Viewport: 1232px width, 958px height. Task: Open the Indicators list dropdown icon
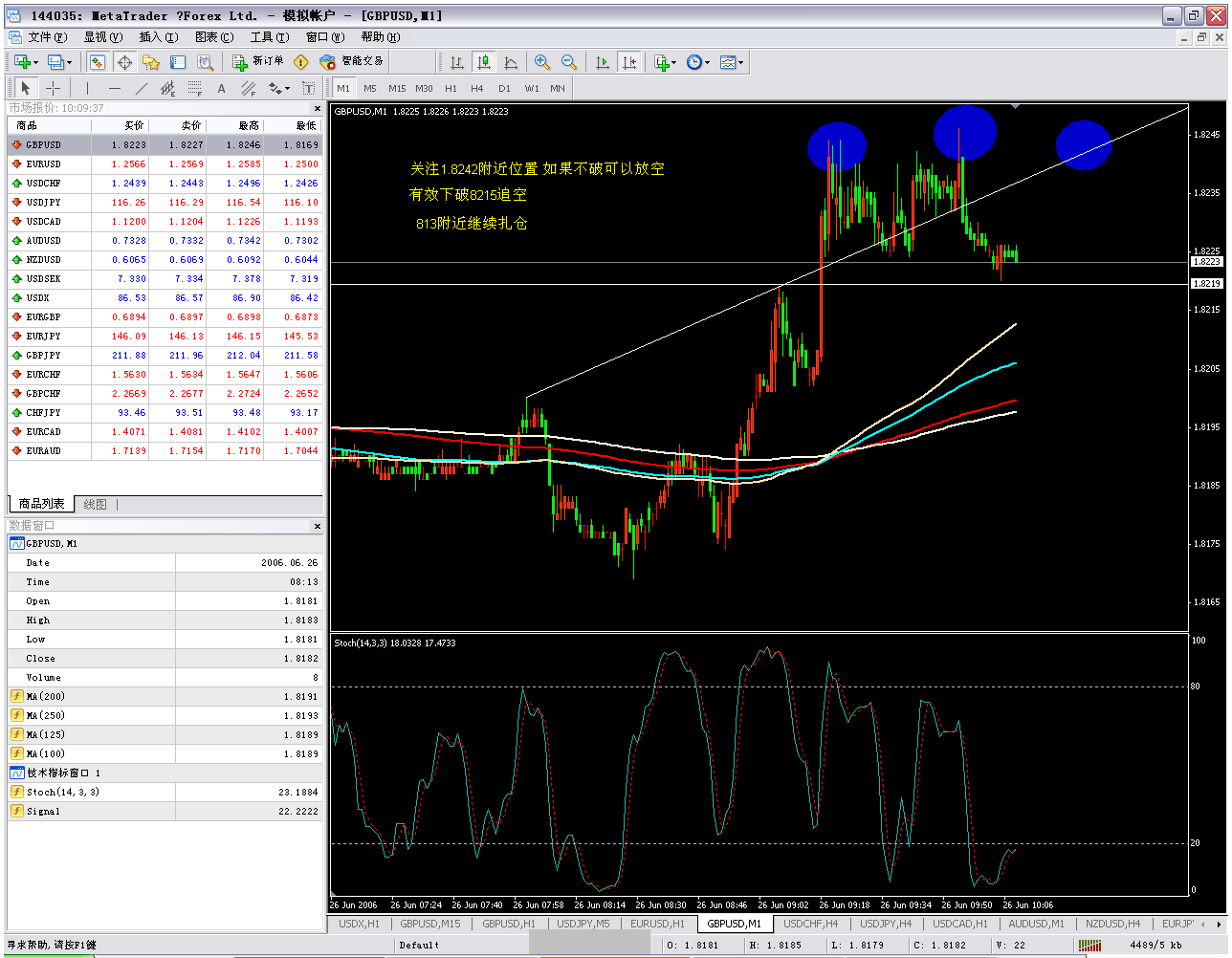click(x=665, y=62)
